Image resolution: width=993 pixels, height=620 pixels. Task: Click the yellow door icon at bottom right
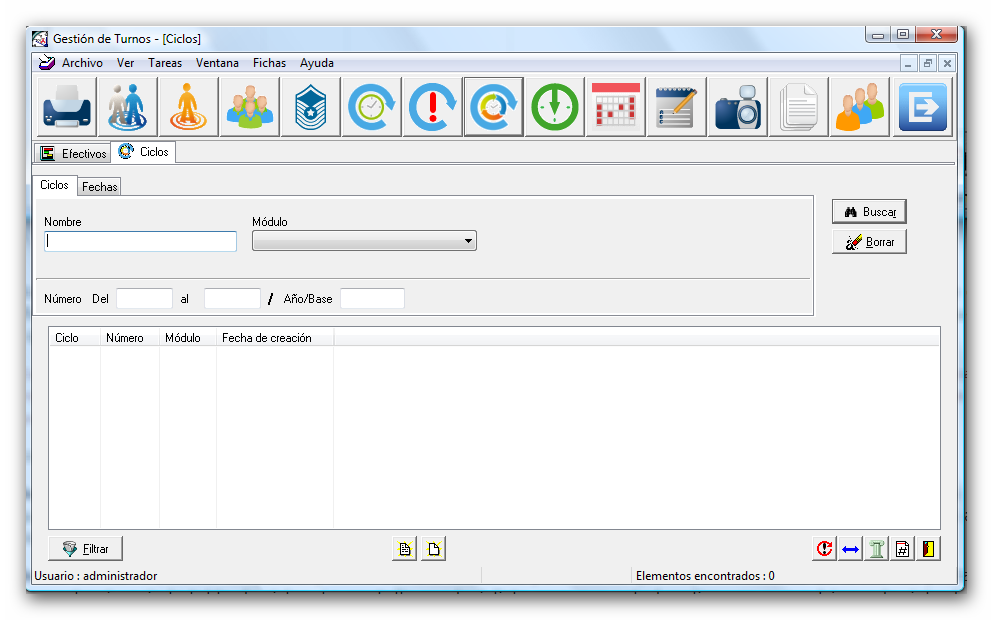pos(929,549)
